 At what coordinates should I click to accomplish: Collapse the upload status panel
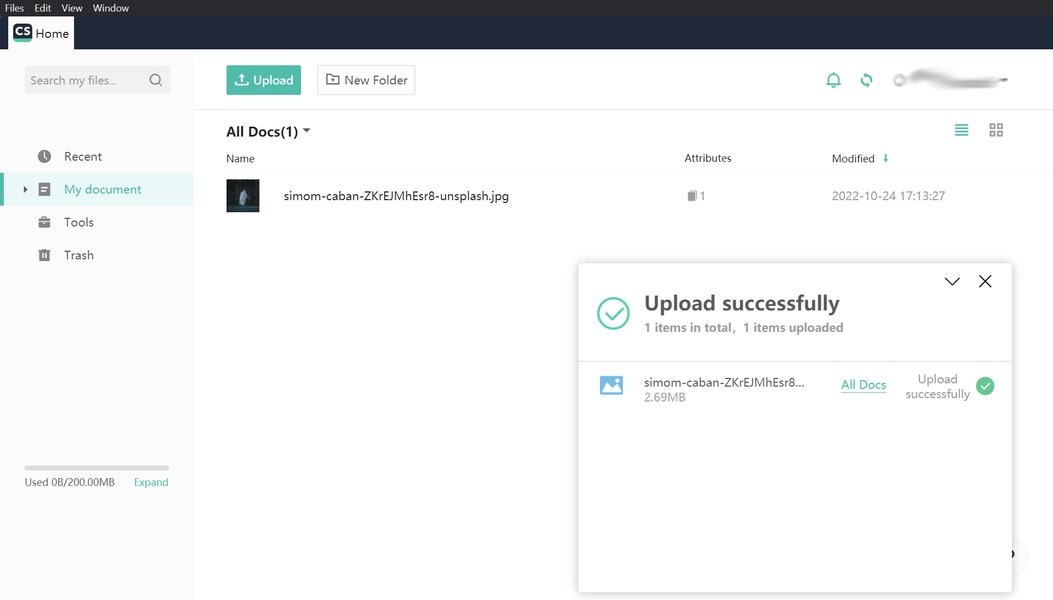tap(952, 282)
